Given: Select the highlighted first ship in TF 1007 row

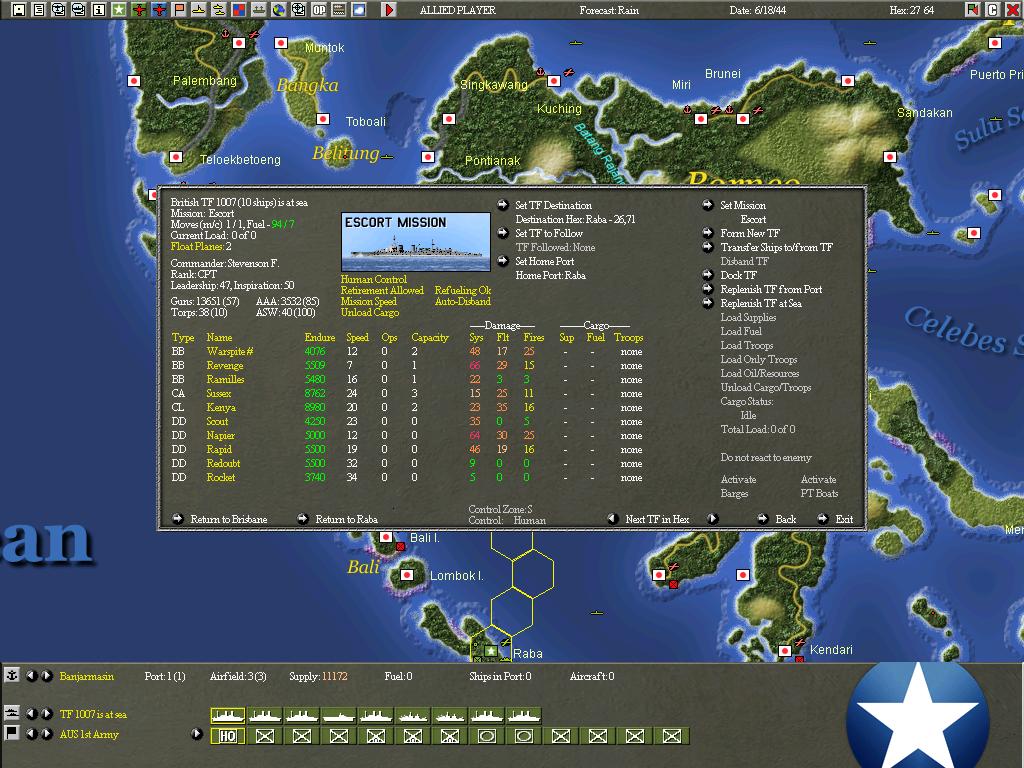Looking at the screenshot, I should (227, 716).
